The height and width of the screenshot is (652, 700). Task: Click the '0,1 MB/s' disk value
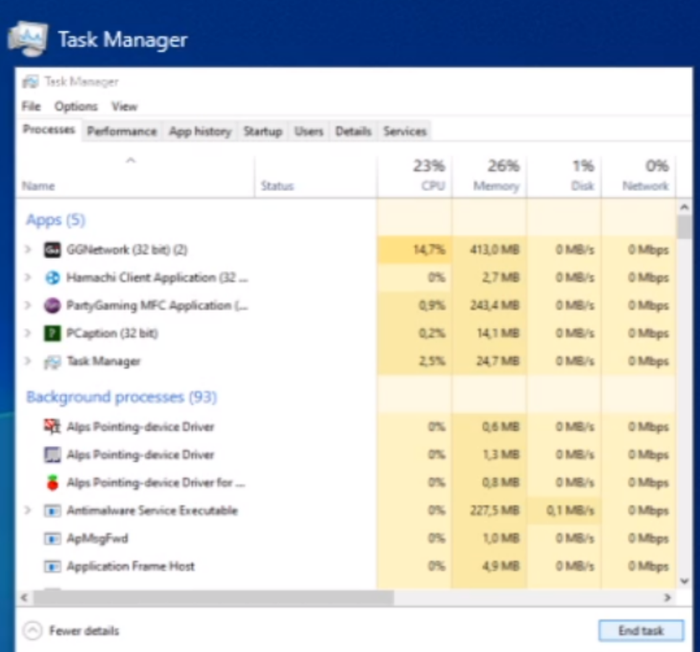(570, 510)
